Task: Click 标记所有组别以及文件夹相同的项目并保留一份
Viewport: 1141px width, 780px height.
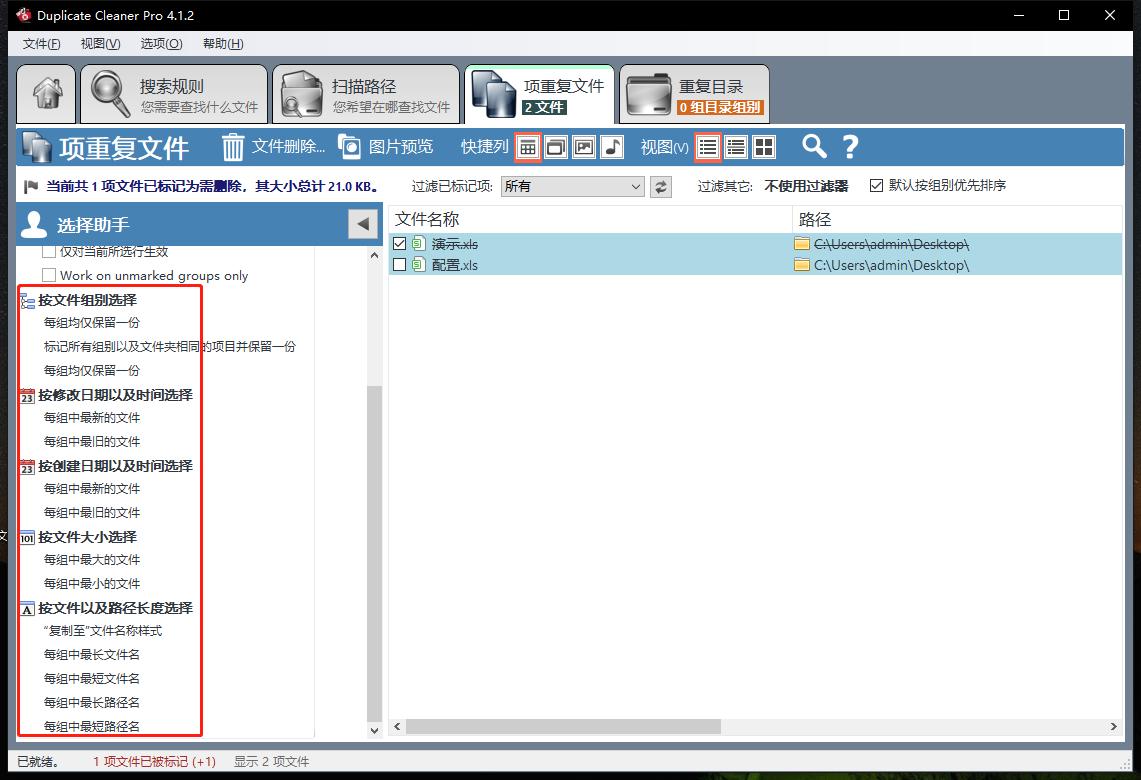Action: pyautogui.click(x=170, y=346)
